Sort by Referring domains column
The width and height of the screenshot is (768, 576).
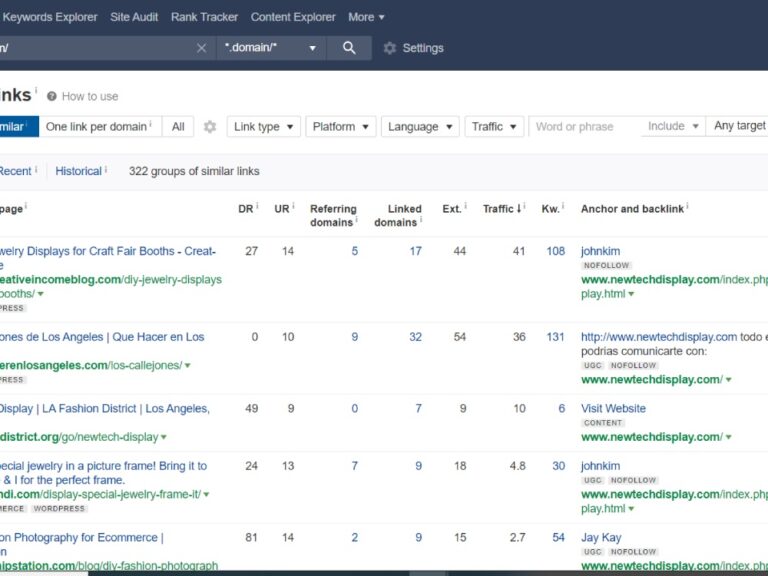pyautogui.click(x=333, y=216)
